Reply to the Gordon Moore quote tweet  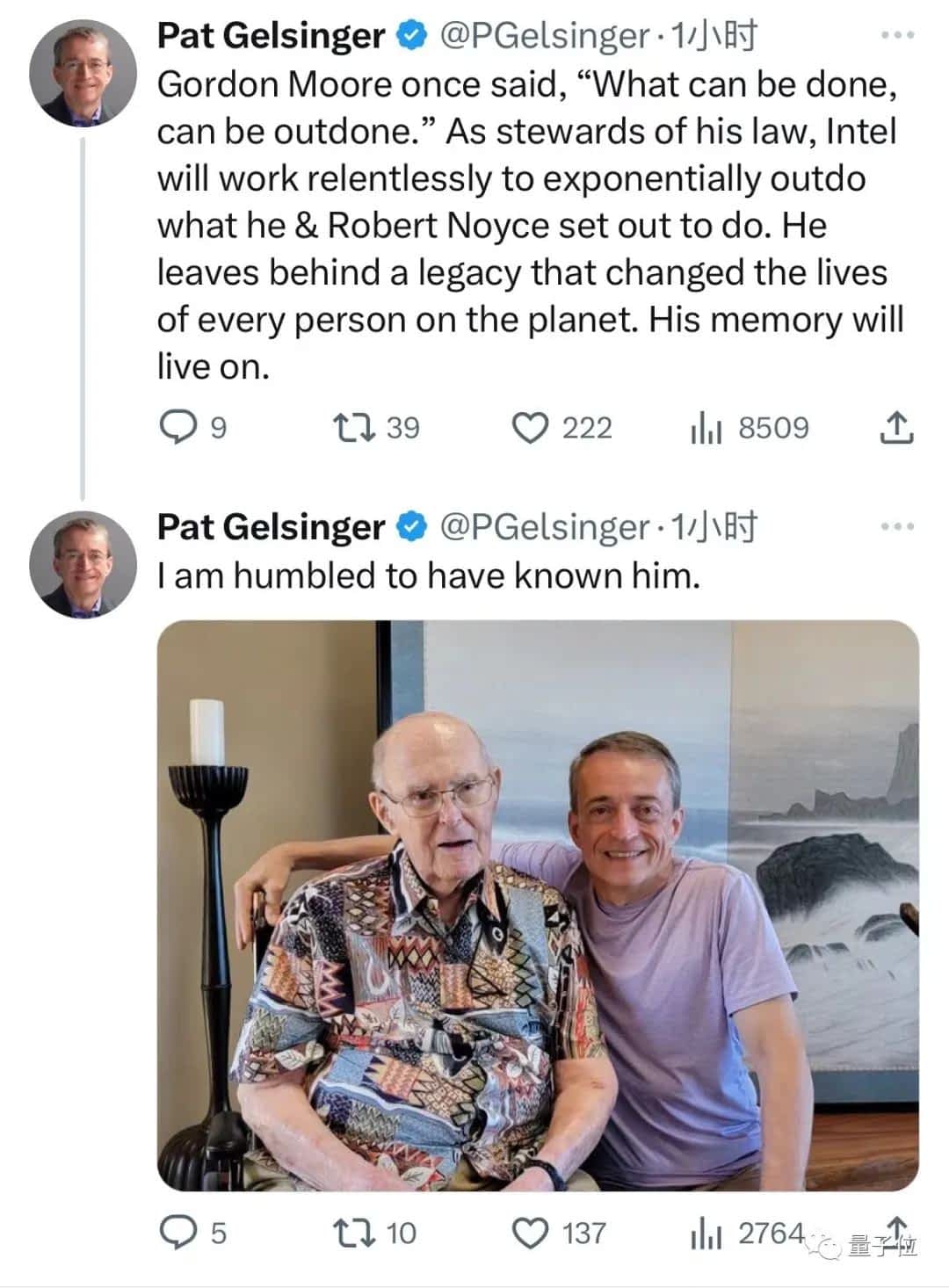pos(178,428)
